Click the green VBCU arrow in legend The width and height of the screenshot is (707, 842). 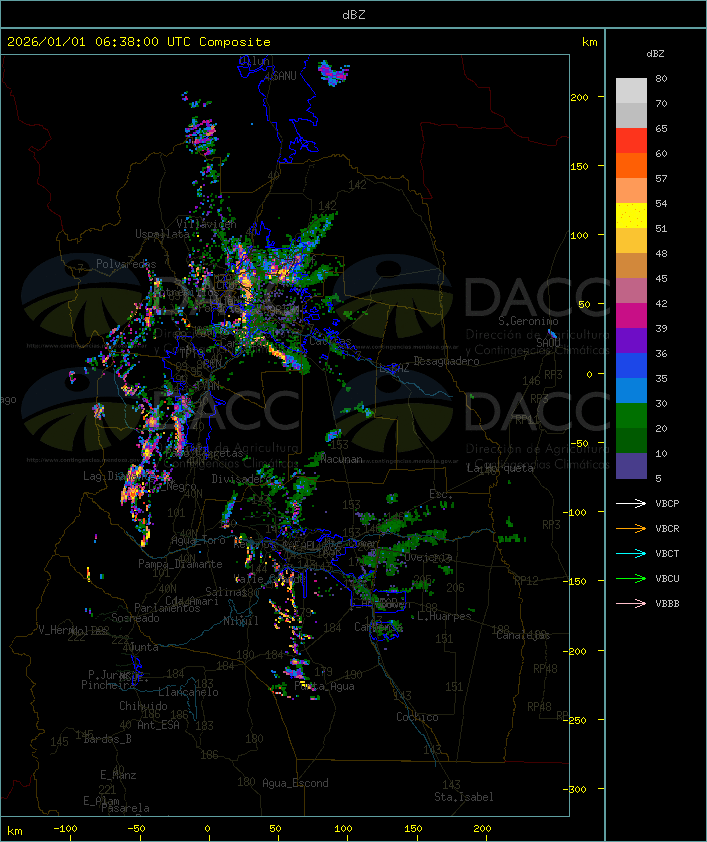[x=631, y=579]
